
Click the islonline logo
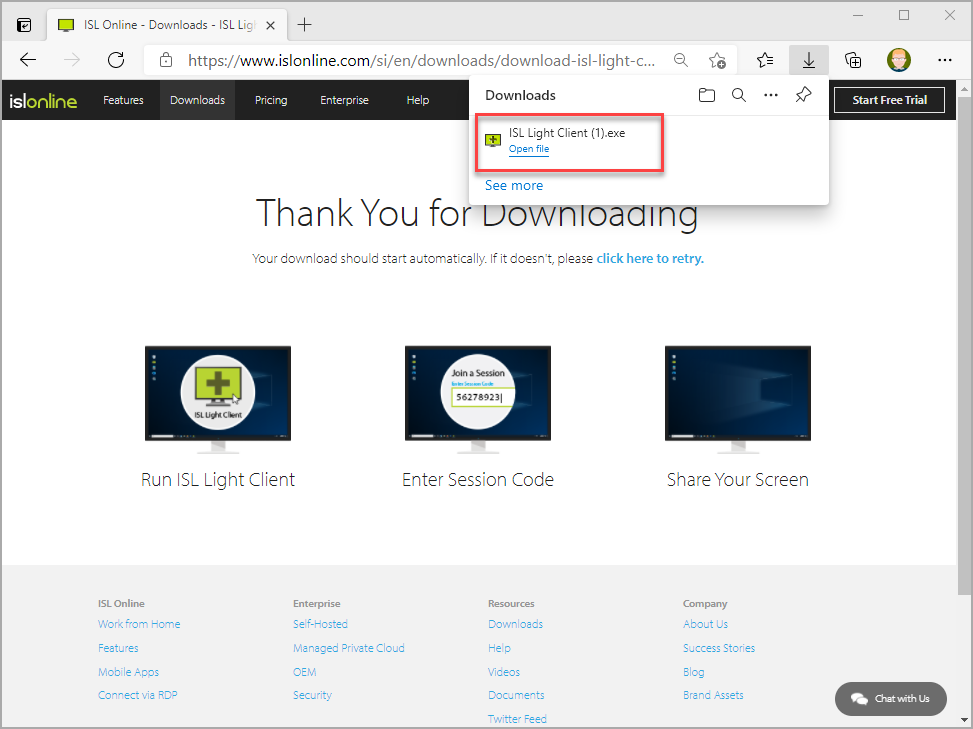tap(43, 100)
